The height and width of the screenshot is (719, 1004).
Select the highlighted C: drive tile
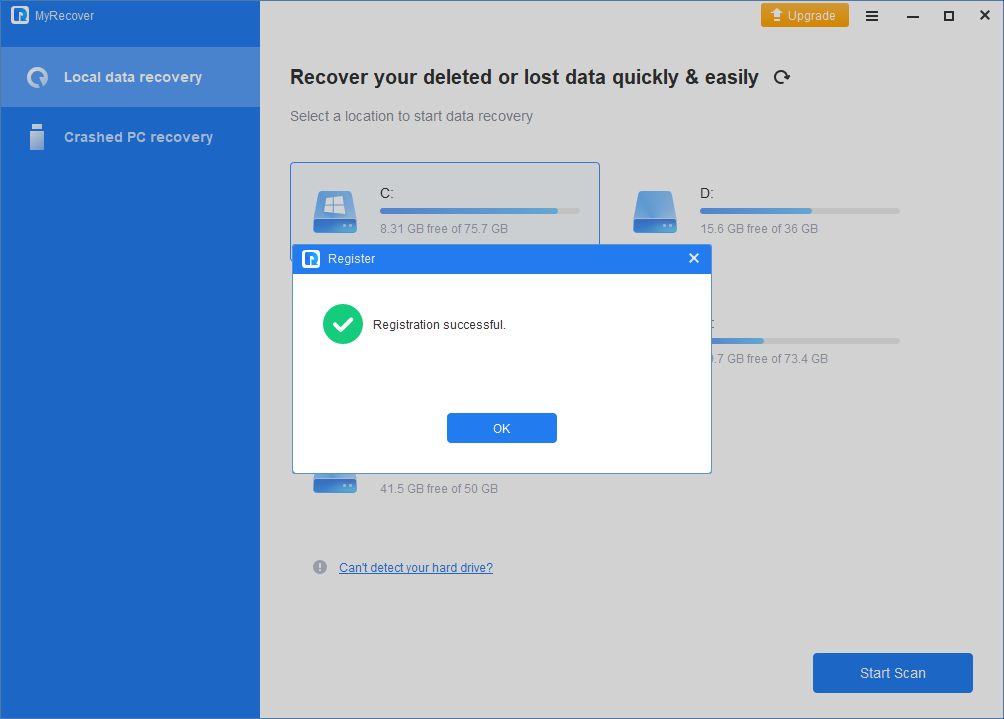[x=445, y=195]
